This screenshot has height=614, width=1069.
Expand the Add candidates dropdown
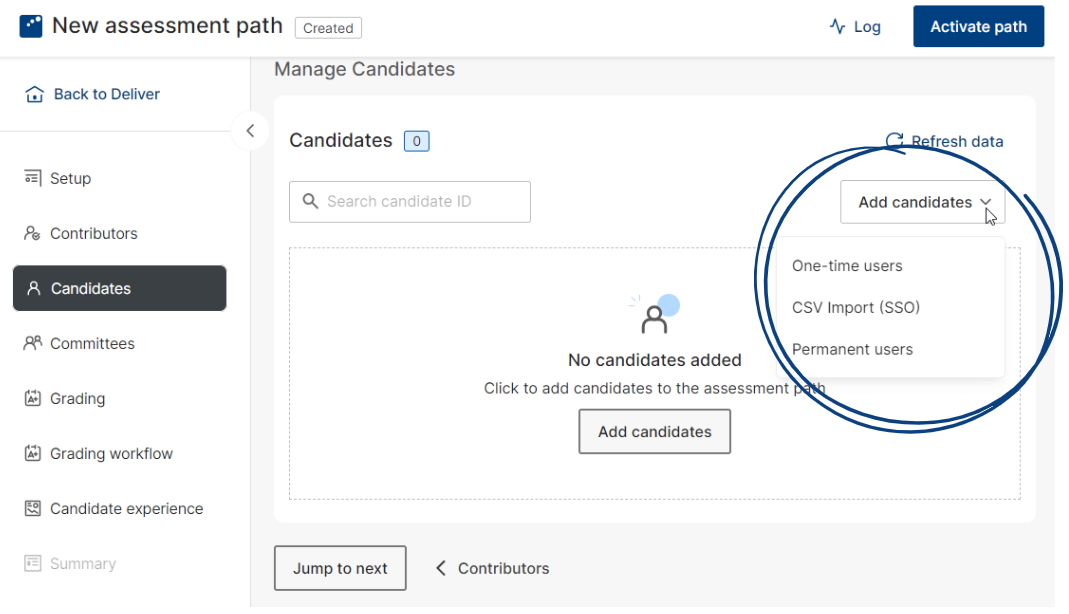coord(922,202)
